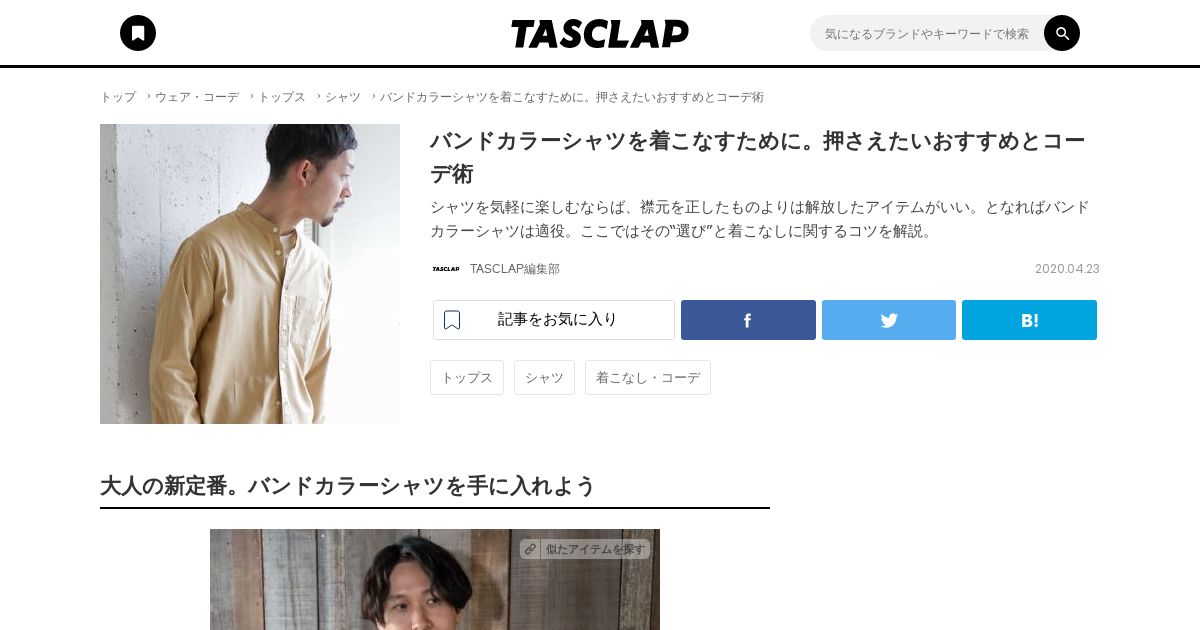Select the 着こなし・コーデ tag
This screenshot has width=1200, height=630.
(x=648, y=378)
